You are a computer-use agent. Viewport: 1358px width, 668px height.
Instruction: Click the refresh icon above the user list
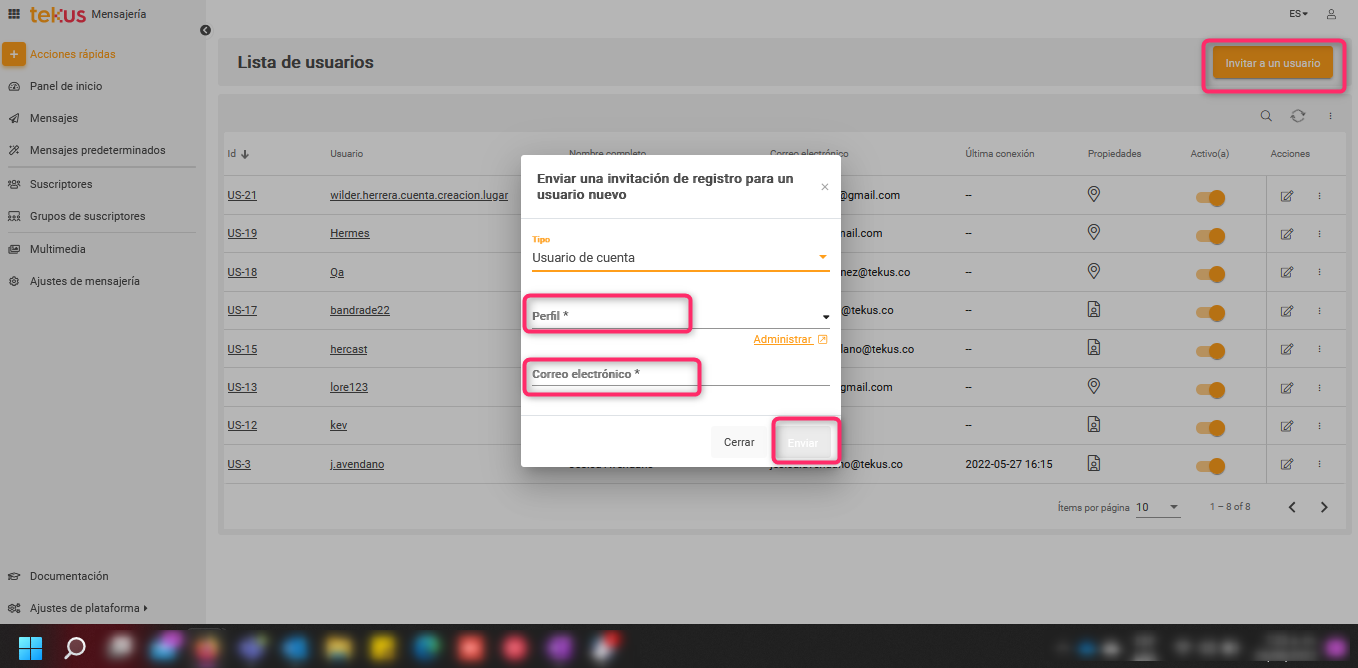pos(1297,116)
